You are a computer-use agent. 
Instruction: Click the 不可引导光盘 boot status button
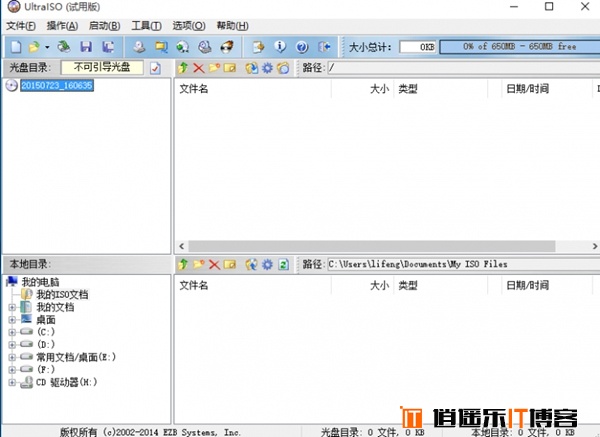[102, 67]
